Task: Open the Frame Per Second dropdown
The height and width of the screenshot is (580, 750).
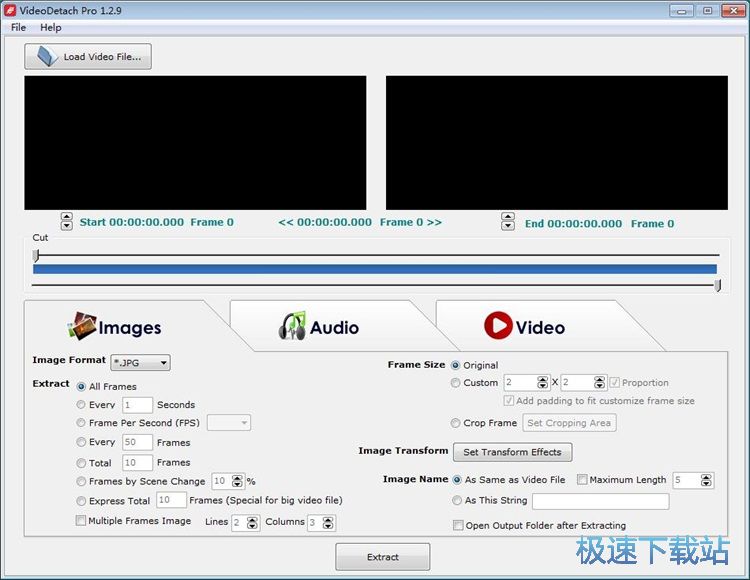Action: pyautogui.click(x=229, y=423)
